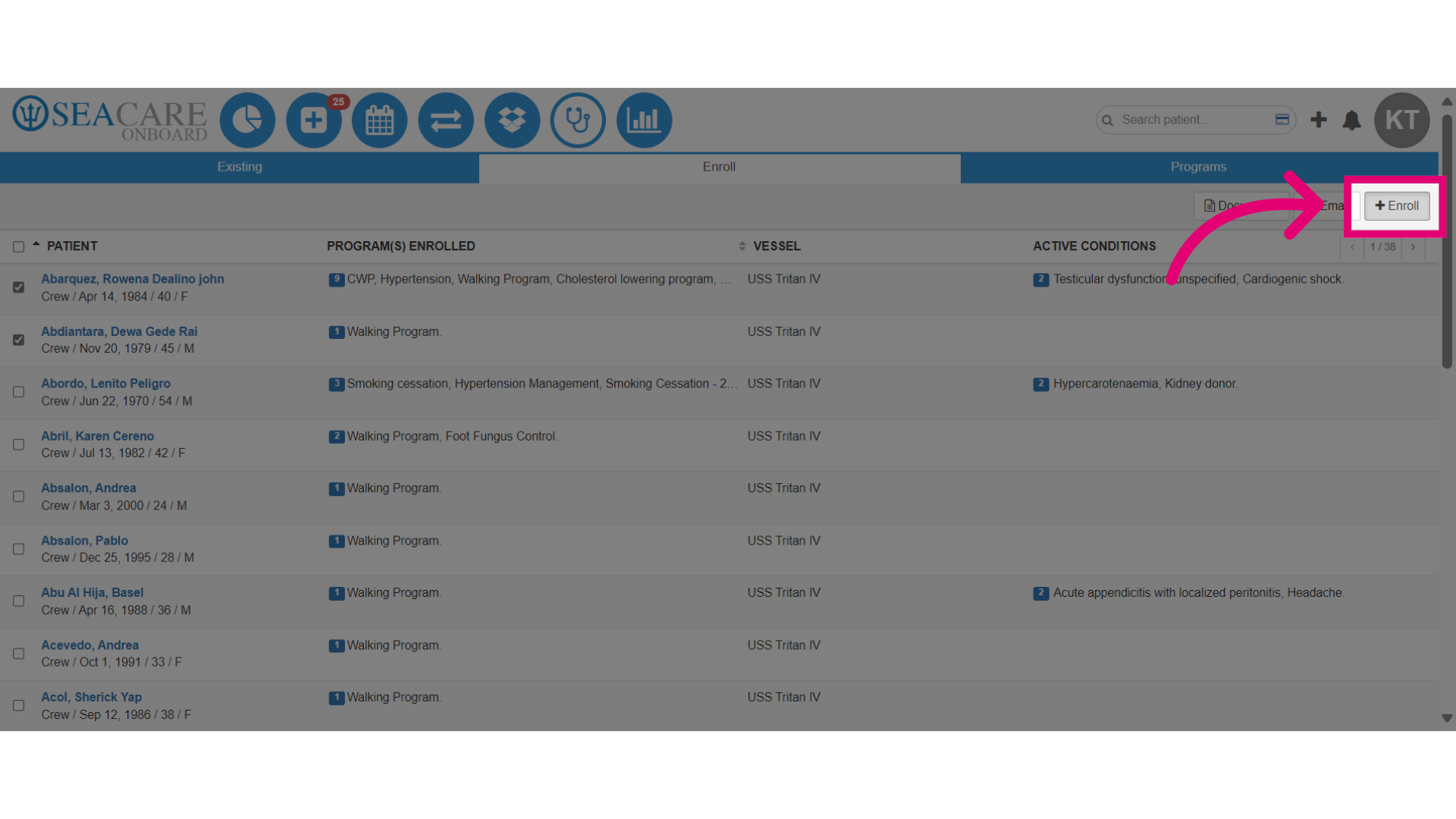Open the calendar icon
The height and width of the screenshot is (819, 1456).
[380, 120]
